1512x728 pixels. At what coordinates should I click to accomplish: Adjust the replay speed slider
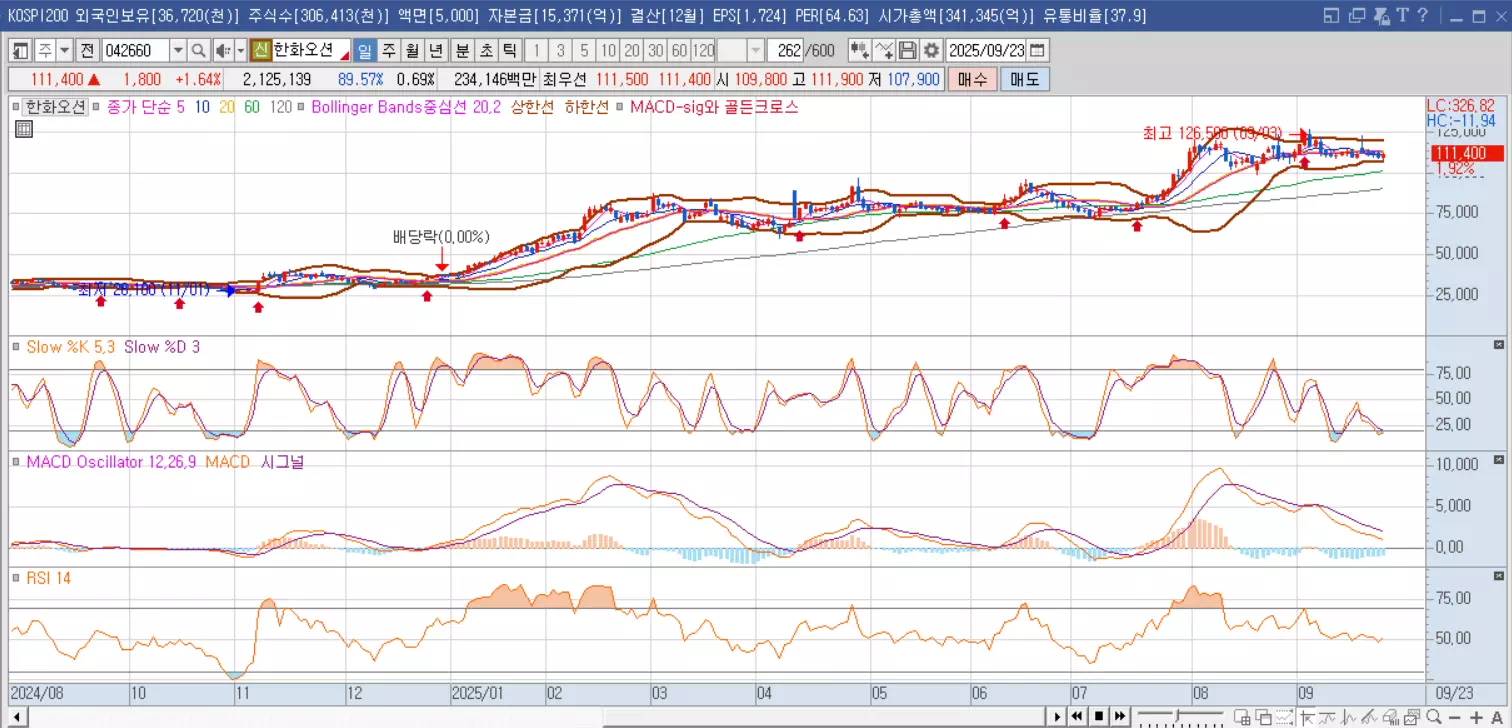[1178, 716]
